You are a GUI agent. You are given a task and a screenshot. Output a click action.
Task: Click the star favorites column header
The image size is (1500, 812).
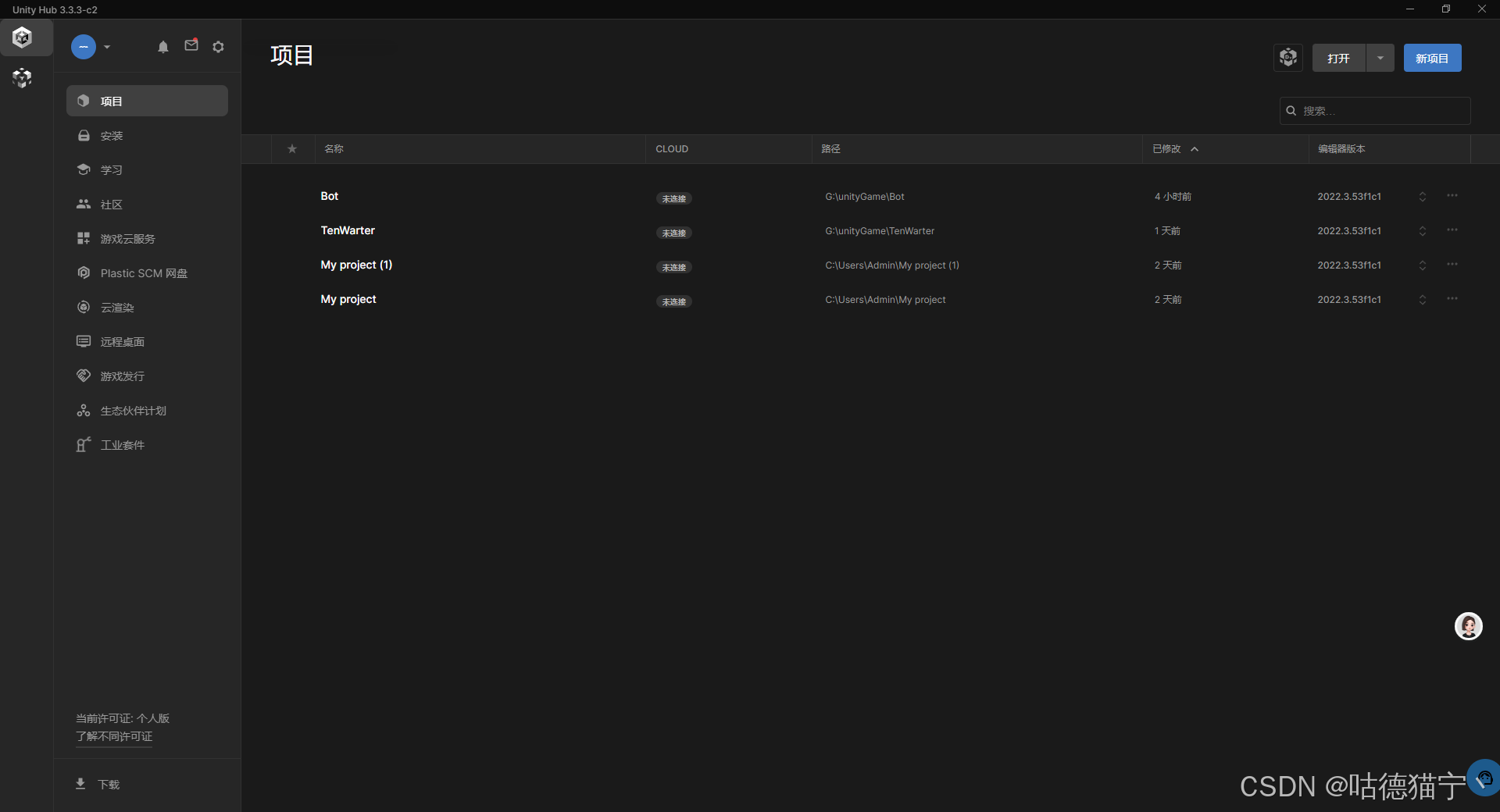click(x=292, y=149)
